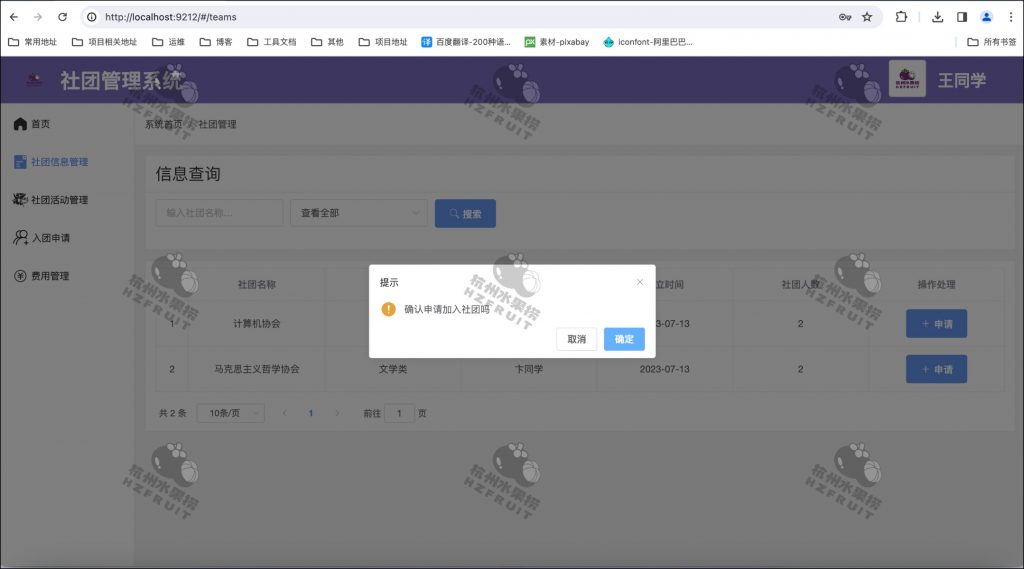Go to next page arrow
The height and width of the screenshot is (569, 1024).
coord(337,413)
